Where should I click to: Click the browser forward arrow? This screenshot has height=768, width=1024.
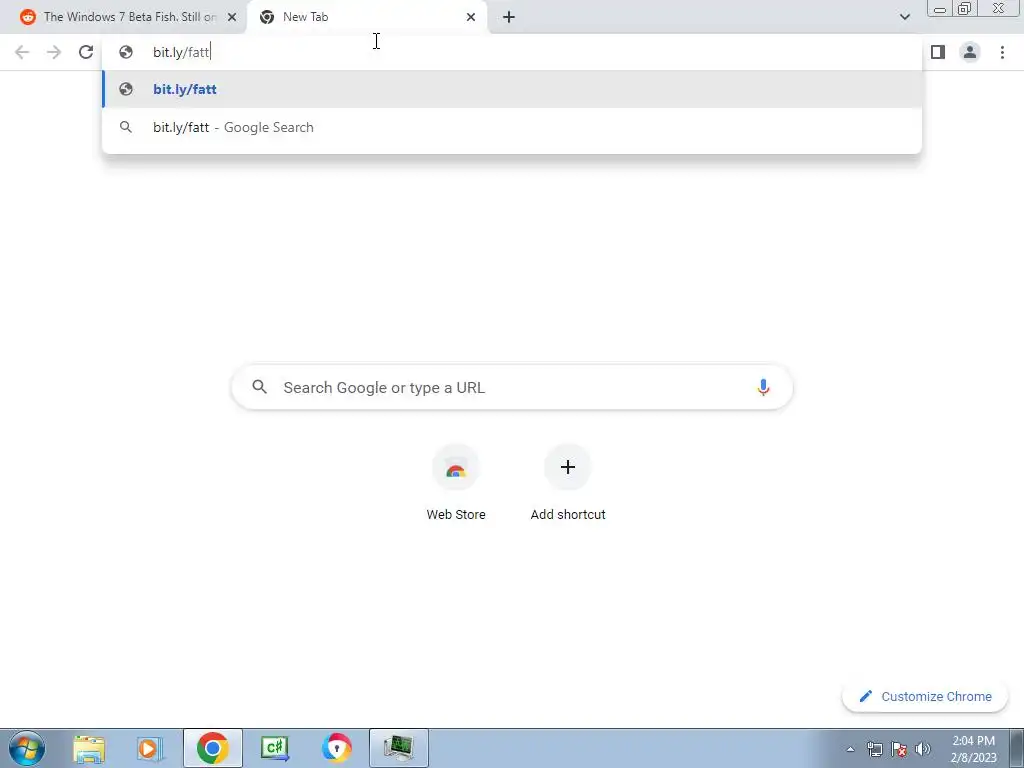click(54, 52)
